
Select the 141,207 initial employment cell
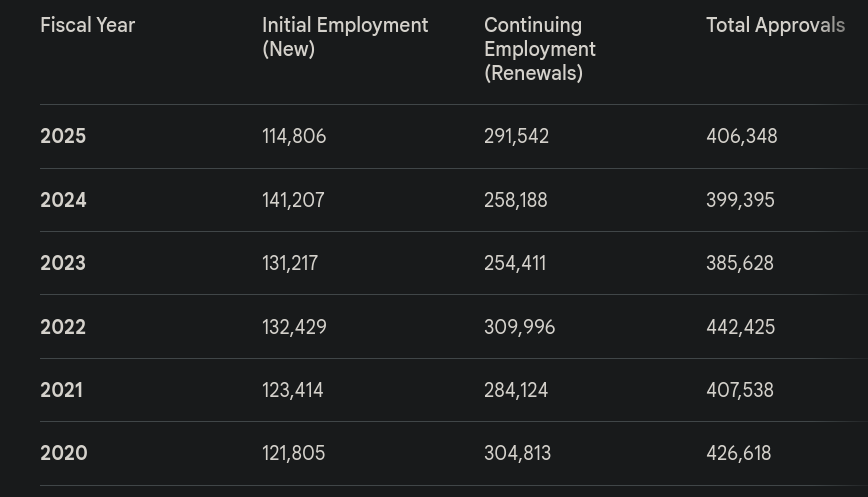293,200
